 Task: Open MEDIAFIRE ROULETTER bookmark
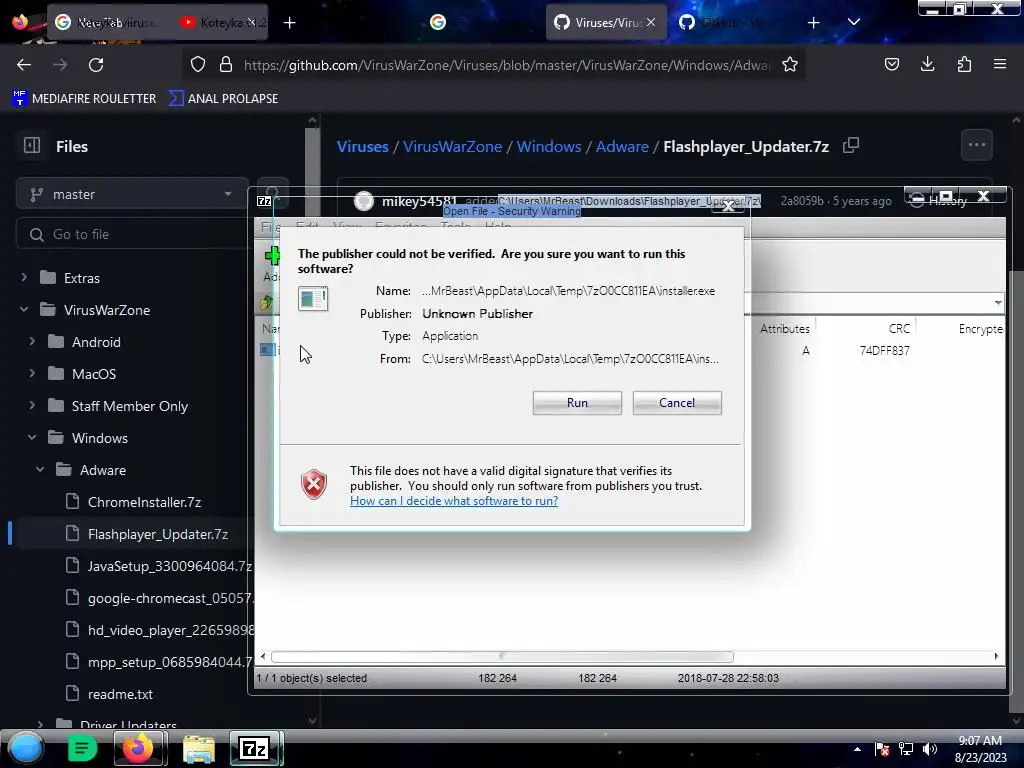click(85, 99)
